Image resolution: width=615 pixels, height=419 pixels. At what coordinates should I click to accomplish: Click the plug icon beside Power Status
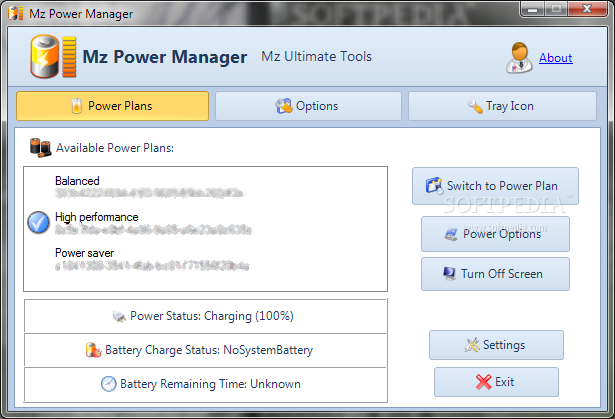coord(119,316)
